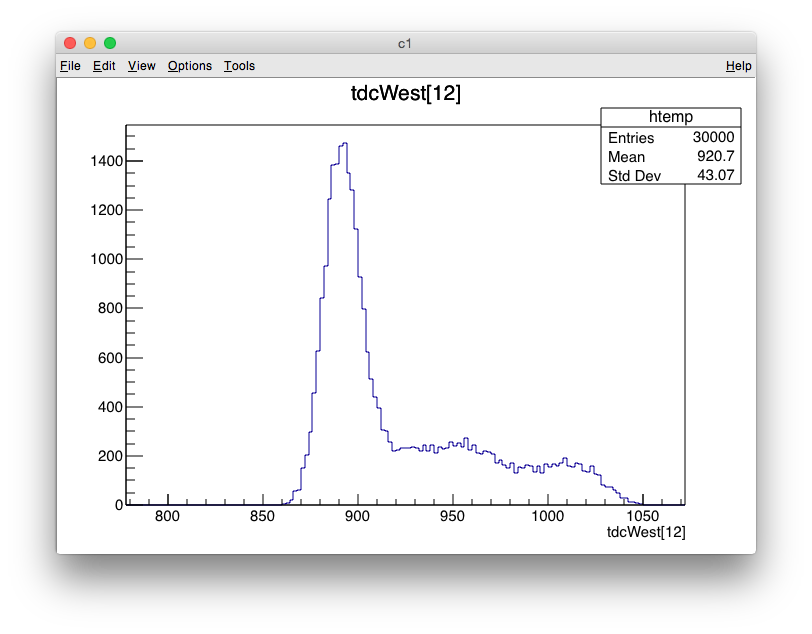Click the x-axis label 950
This screenshot has height=634, width=812.
pyautogui.click(x=452, y=516)
